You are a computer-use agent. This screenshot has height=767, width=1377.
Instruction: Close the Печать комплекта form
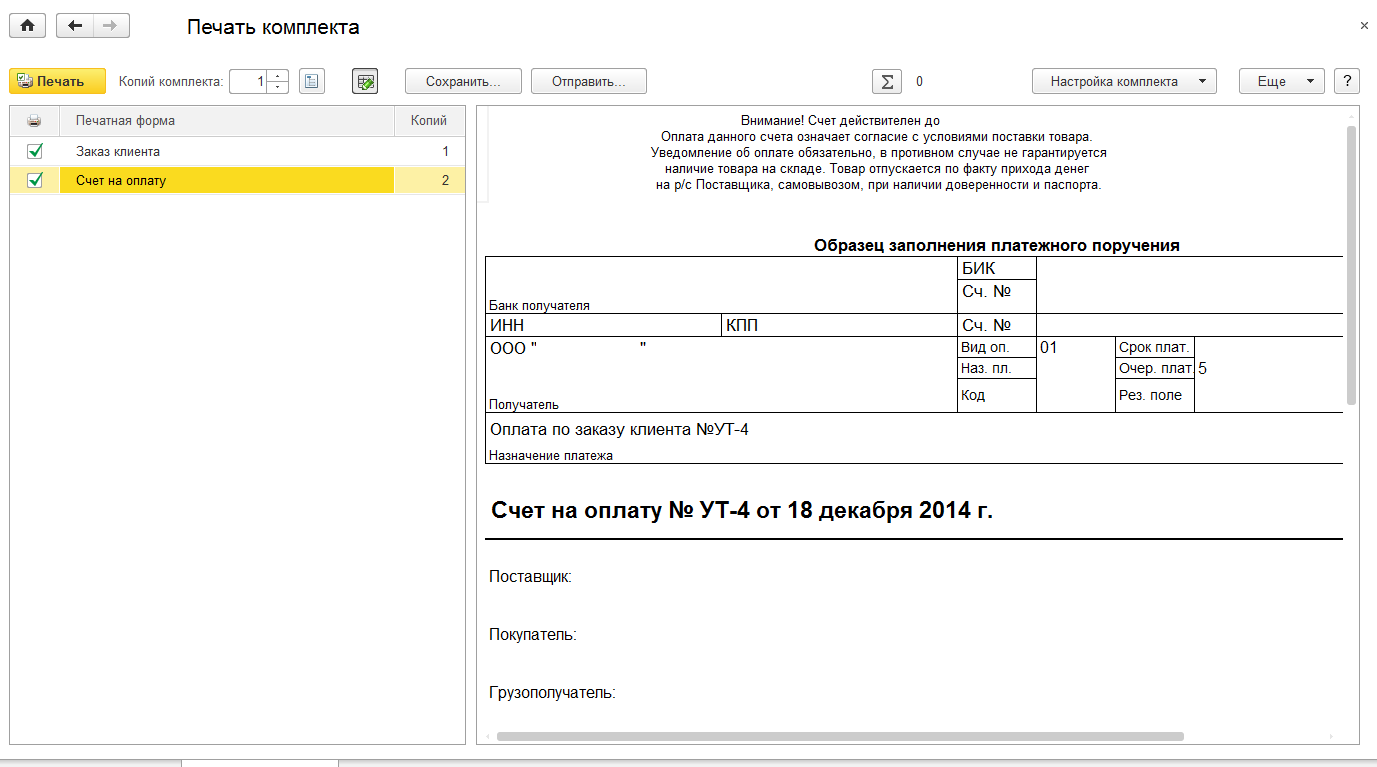point(1364,26)
